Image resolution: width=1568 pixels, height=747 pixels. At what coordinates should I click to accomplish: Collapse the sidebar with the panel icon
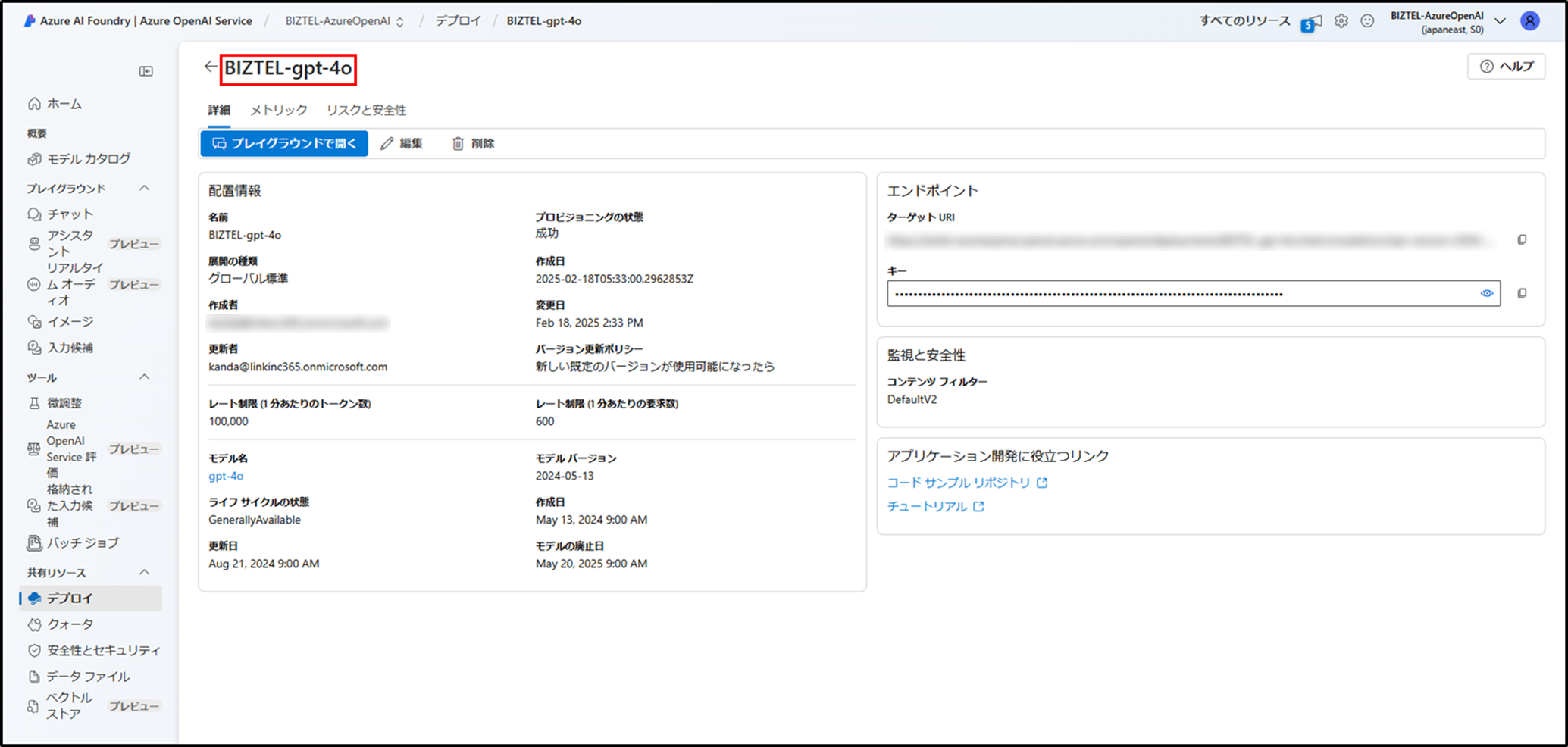(x=146, y=71)
